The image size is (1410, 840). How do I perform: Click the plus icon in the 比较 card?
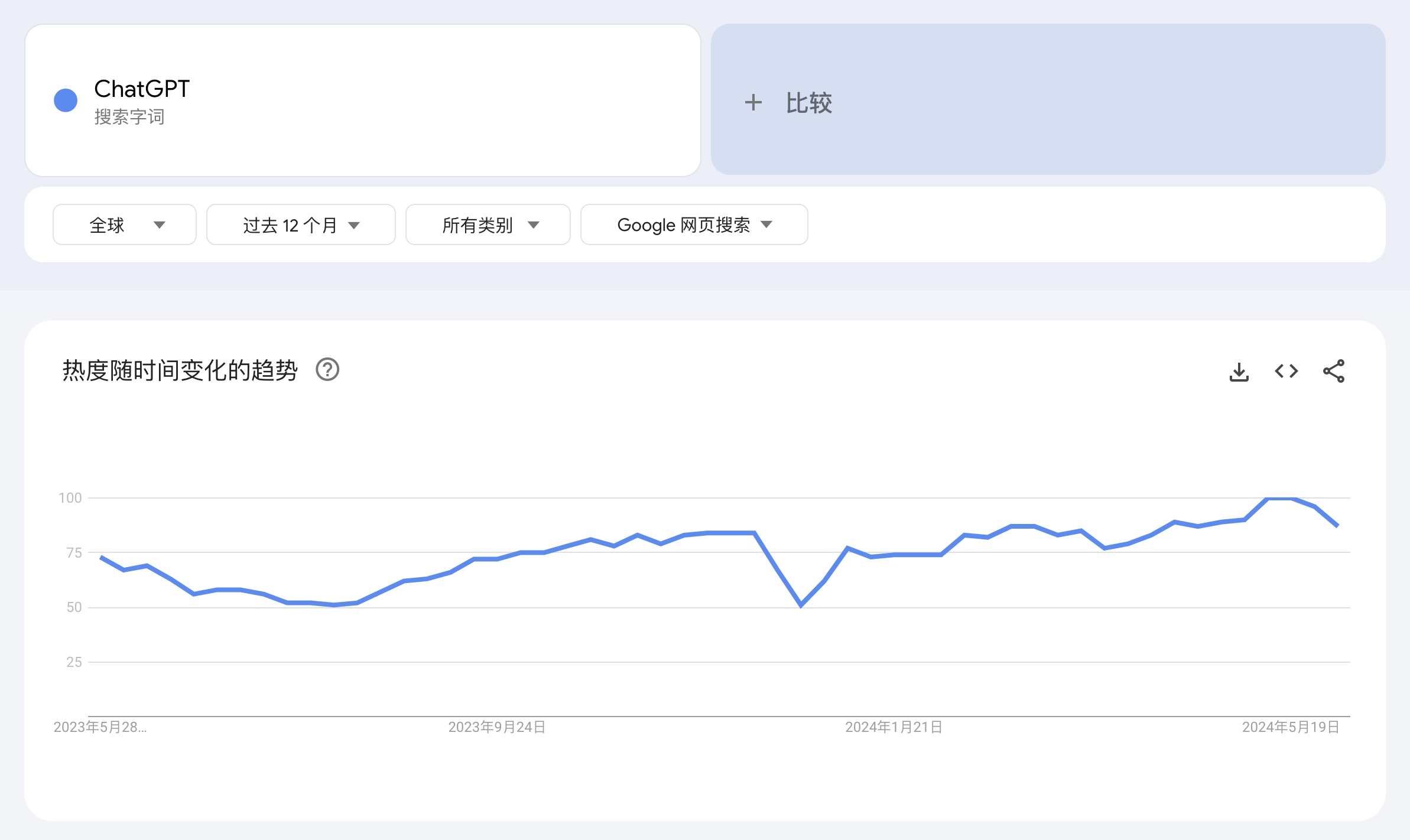point(753,102)
